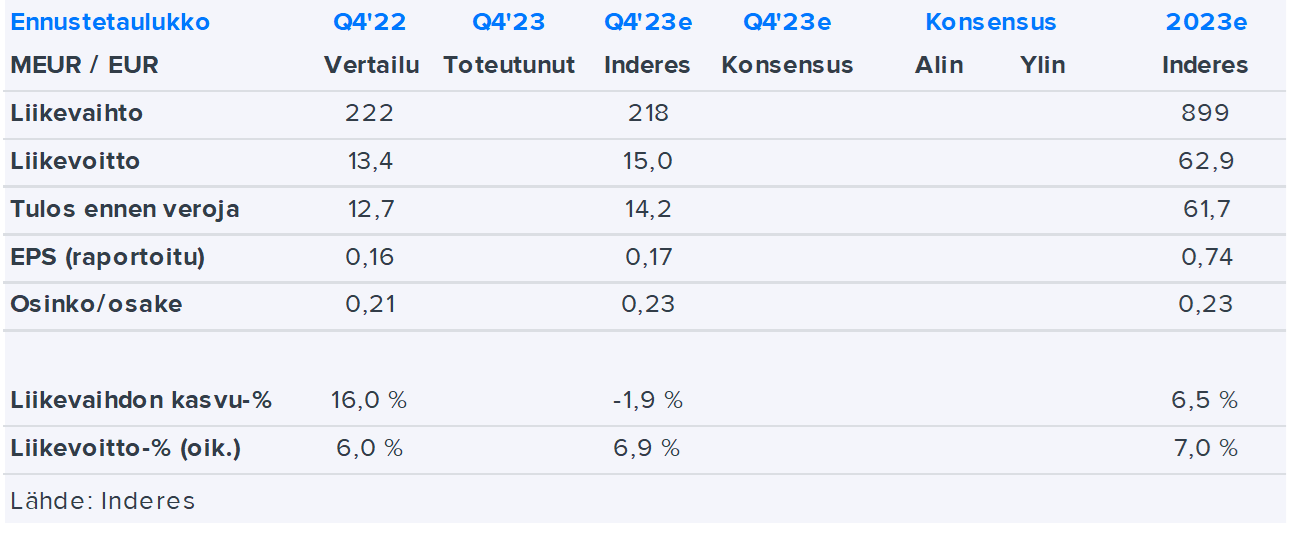Screen dimensions: 1299x535
Task: Click the Tulos ennen veroja value 61,7
Action: (x=1205, y=210)
